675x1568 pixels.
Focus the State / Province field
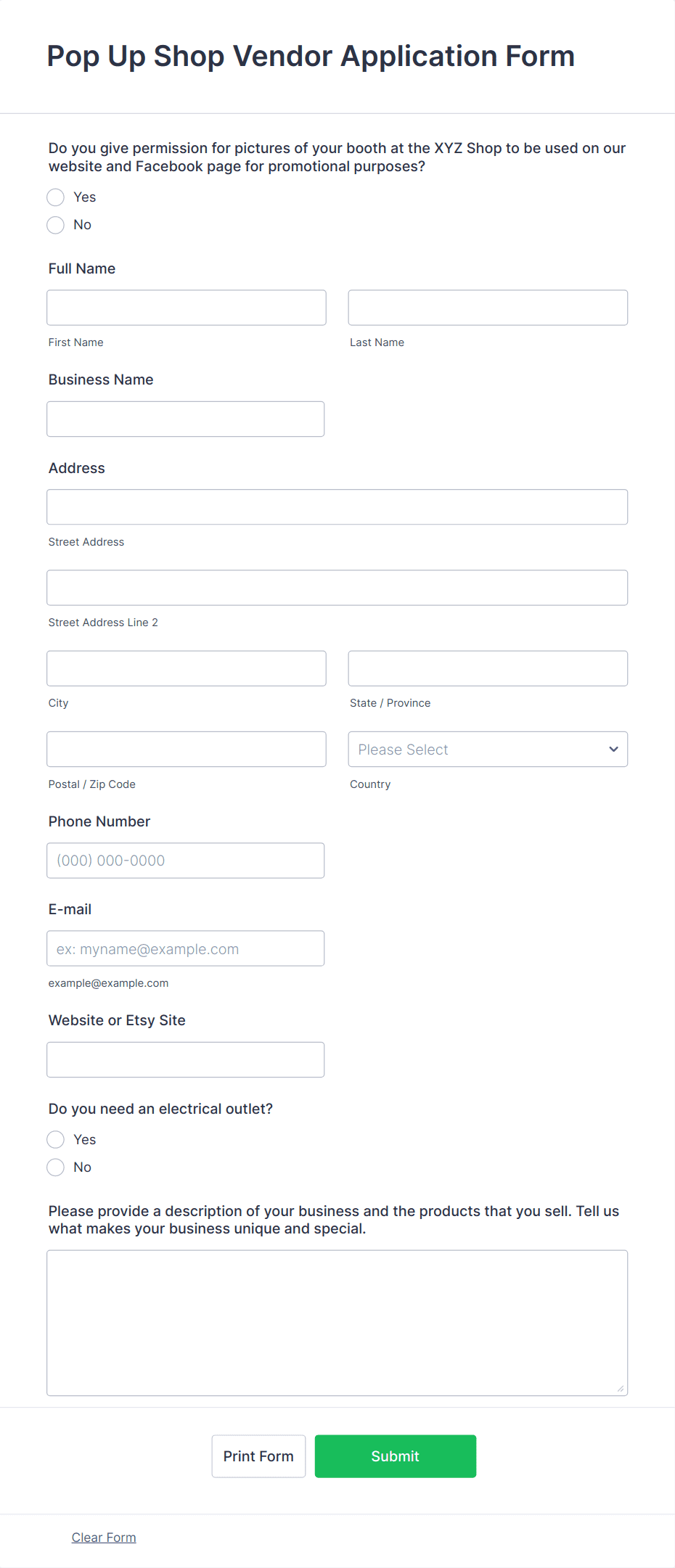(x=487, y=668)
